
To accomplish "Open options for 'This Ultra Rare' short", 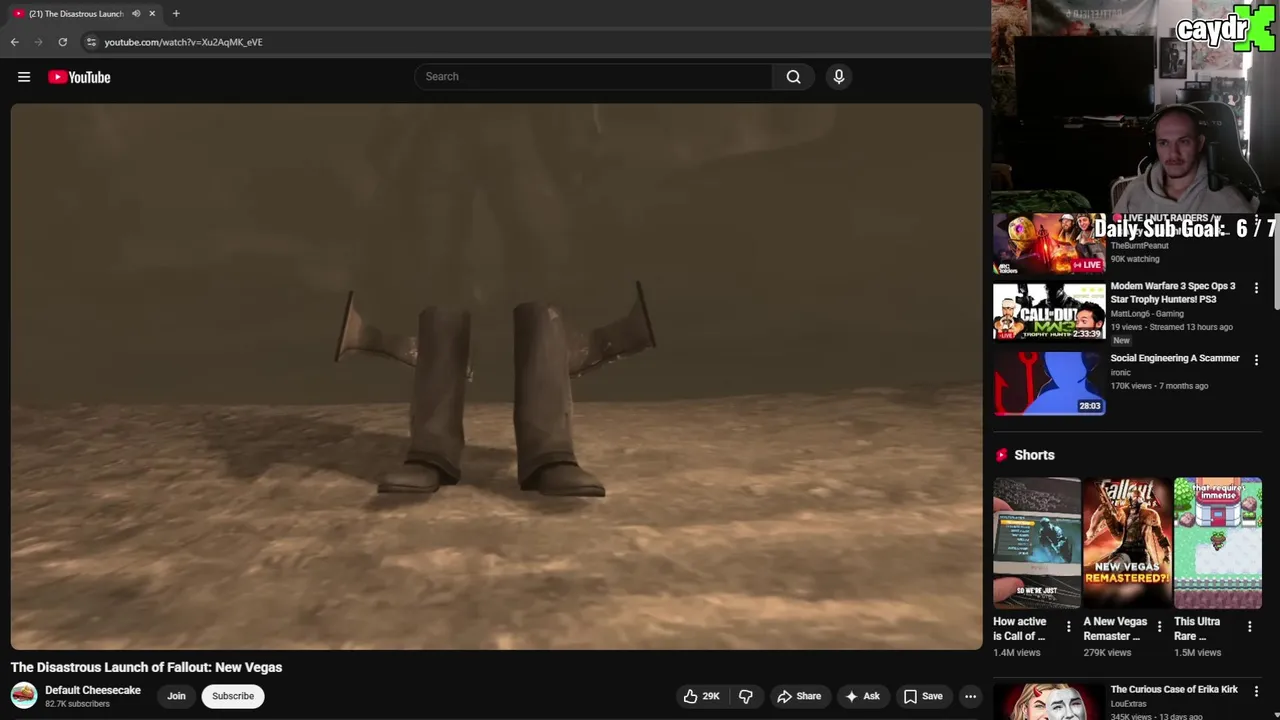I will [x=1249, y=627].
